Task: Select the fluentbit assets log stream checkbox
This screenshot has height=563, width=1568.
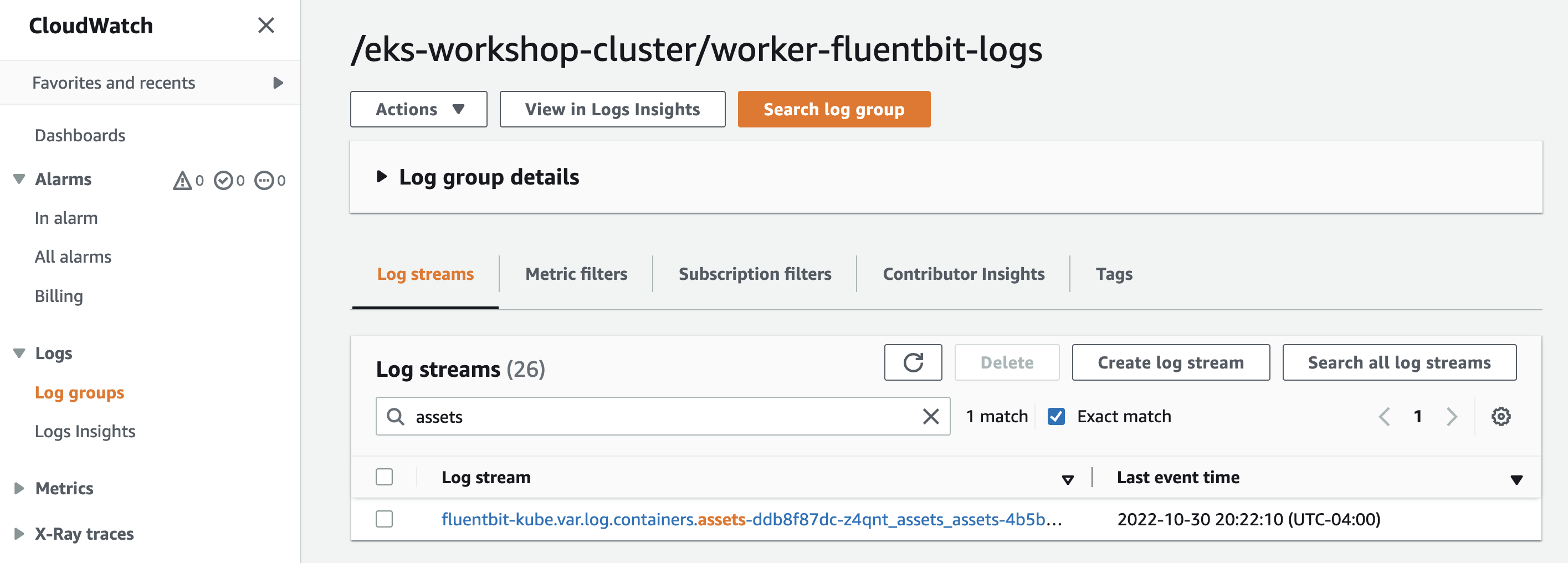Action: (384, 519)
